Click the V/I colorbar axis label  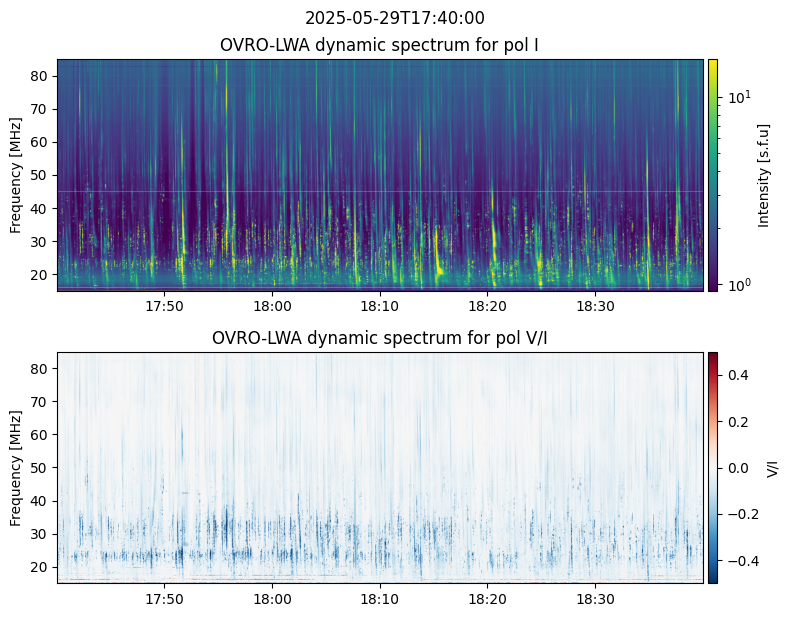coord(772,467)
